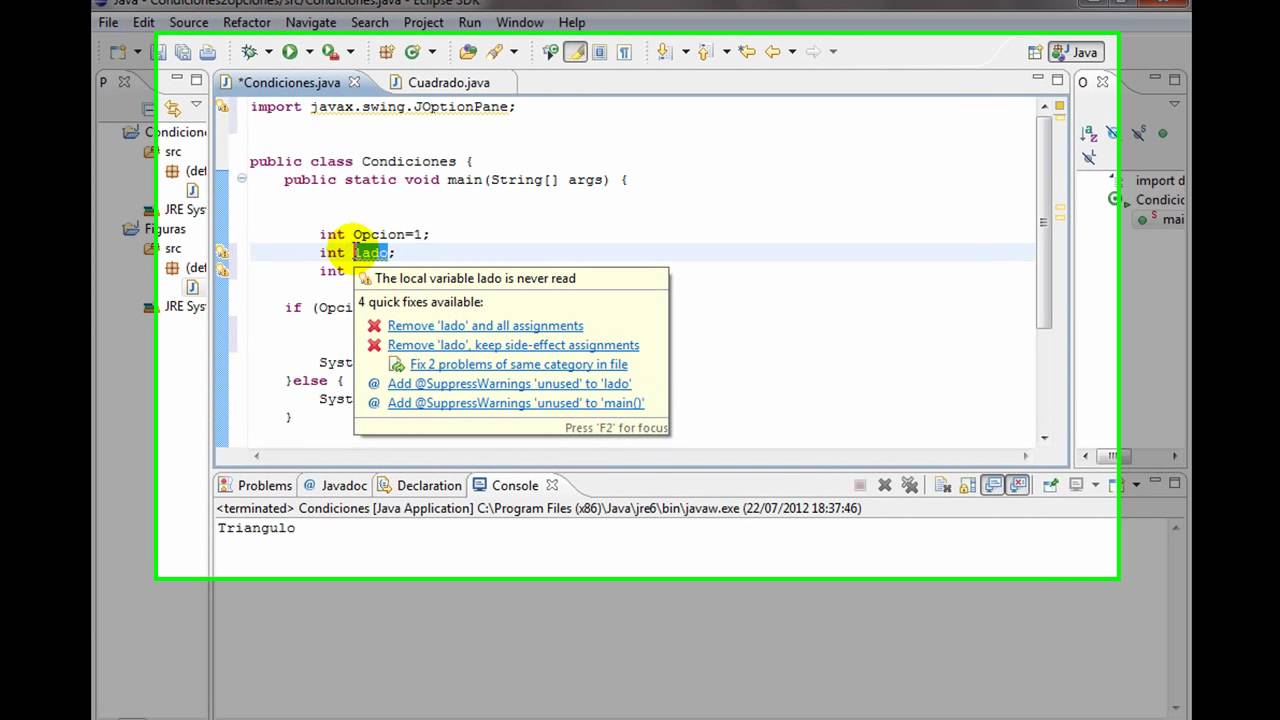The width and height of the screenshot is (1280, 720).
Task: Sort Outline members alphabetically
Action: click(1087, 132)
